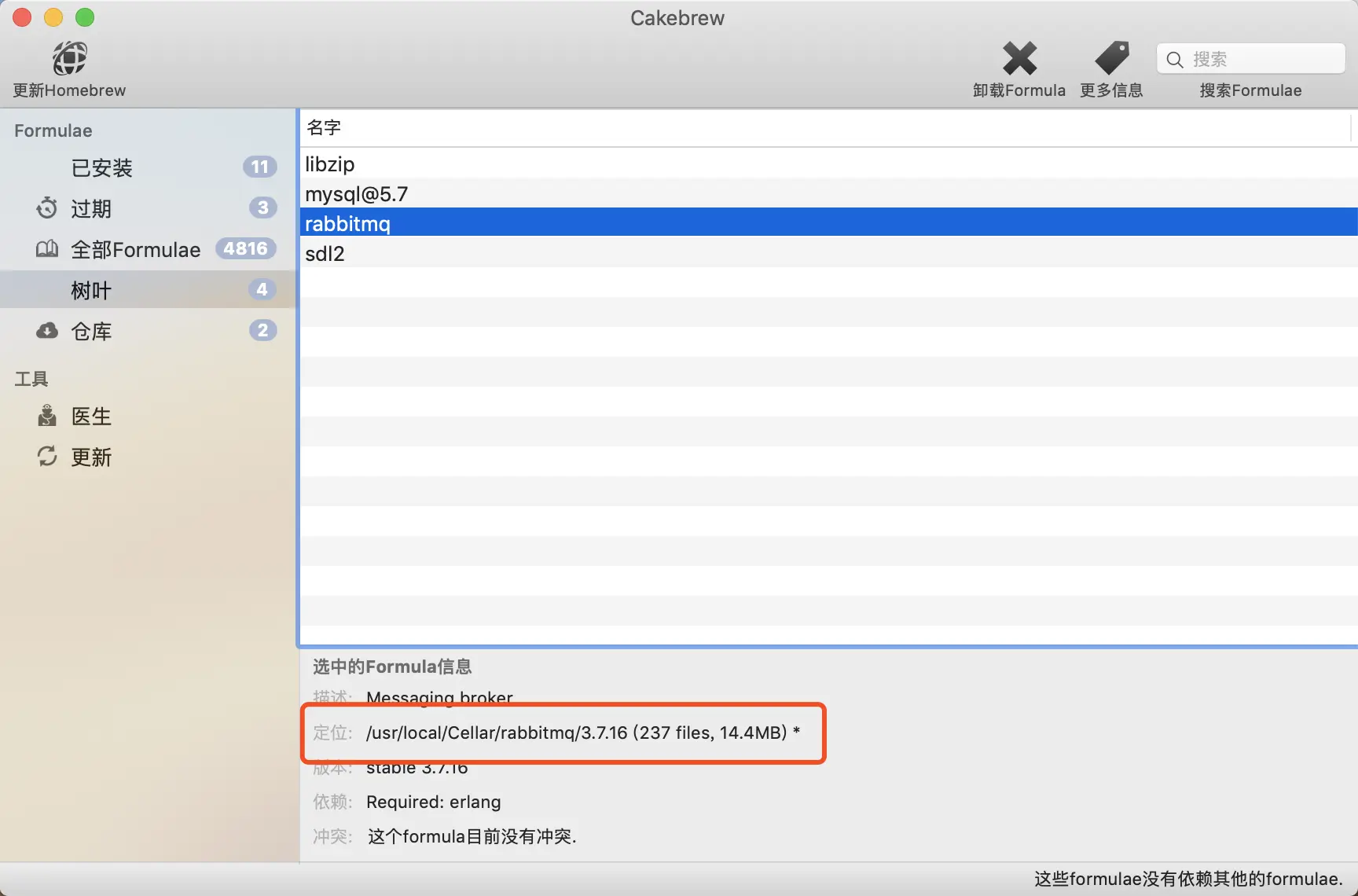Click the uninstall Formula X icon
This screenshot has height=896, width=1358.
tap(1019, 58)
